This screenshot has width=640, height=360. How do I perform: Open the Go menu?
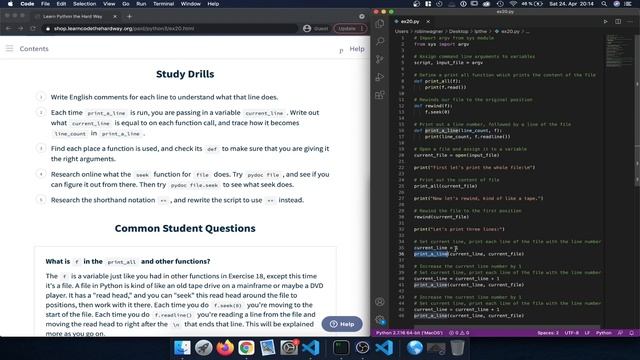click(126, 4)
